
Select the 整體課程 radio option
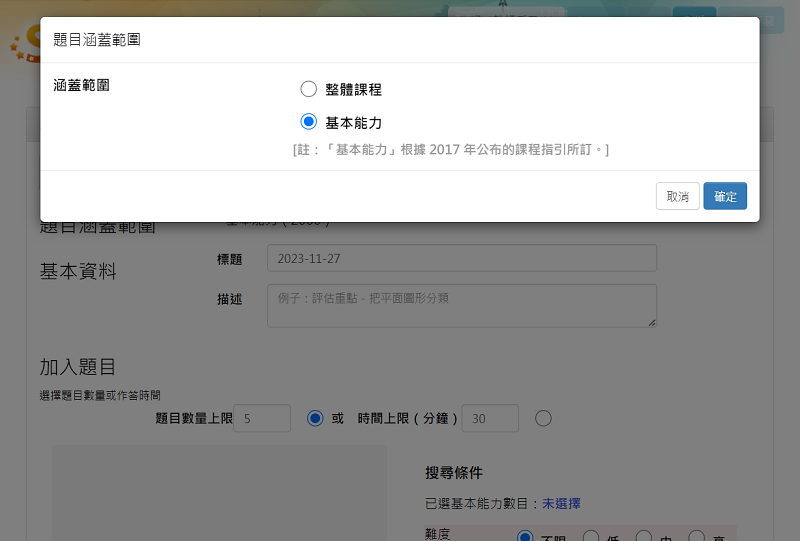[309, 89]
